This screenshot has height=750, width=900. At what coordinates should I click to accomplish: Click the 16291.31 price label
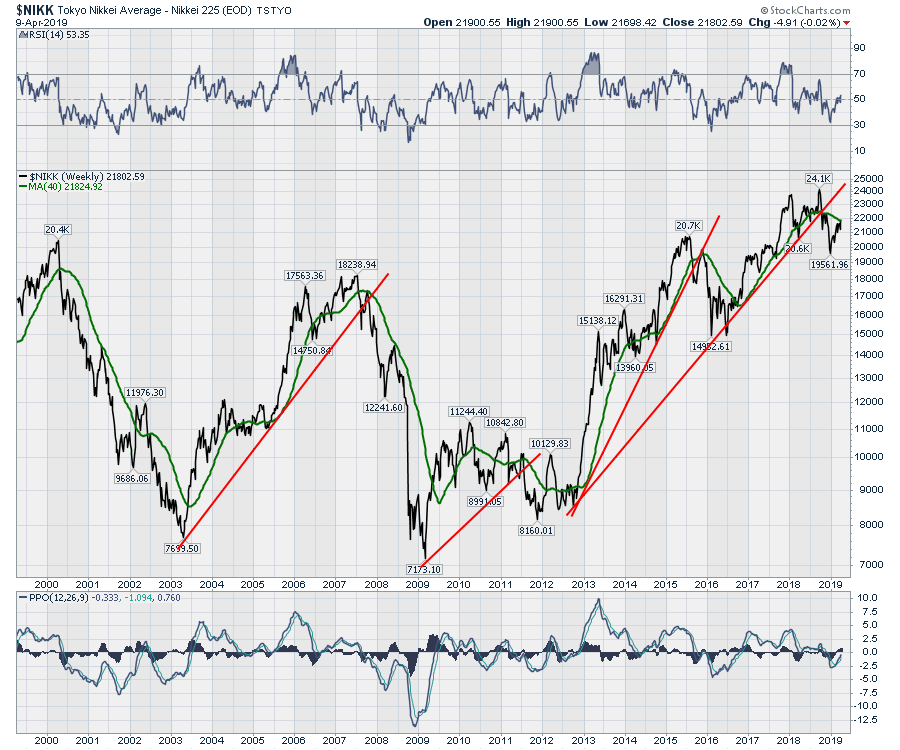[x=624, y=299]
